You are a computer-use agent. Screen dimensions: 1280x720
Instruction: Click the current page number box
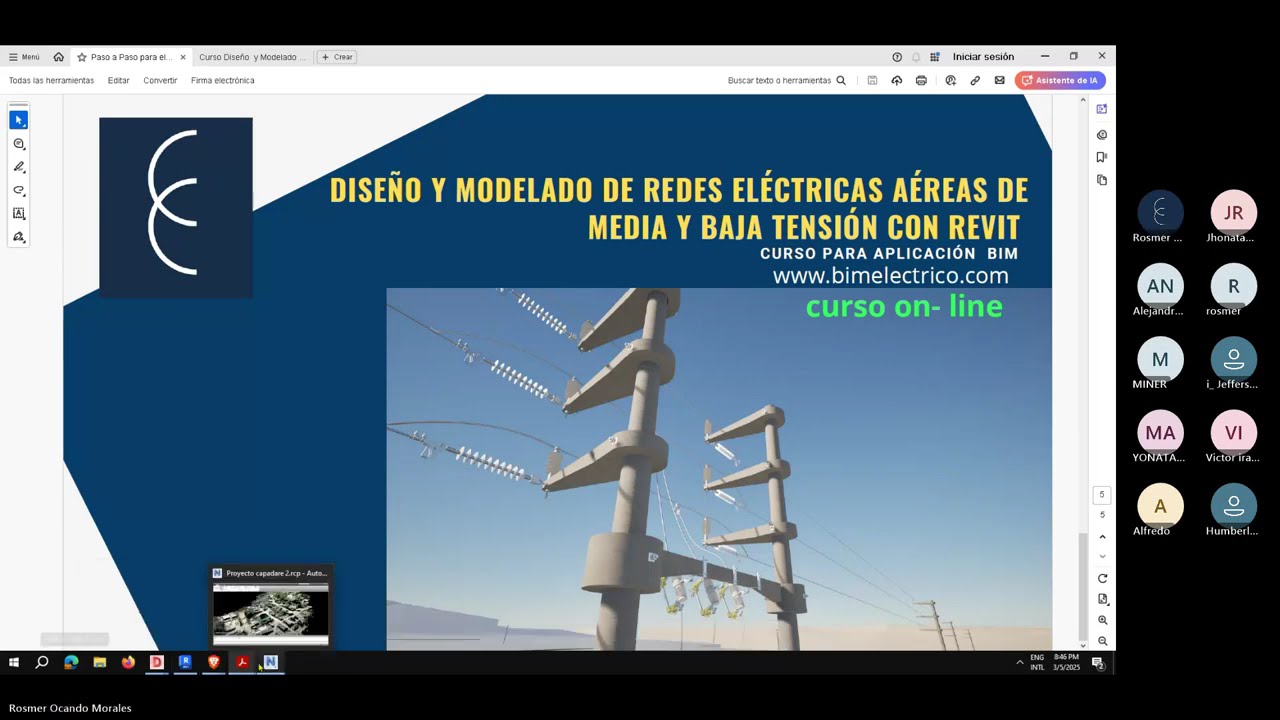(1102, 495)
